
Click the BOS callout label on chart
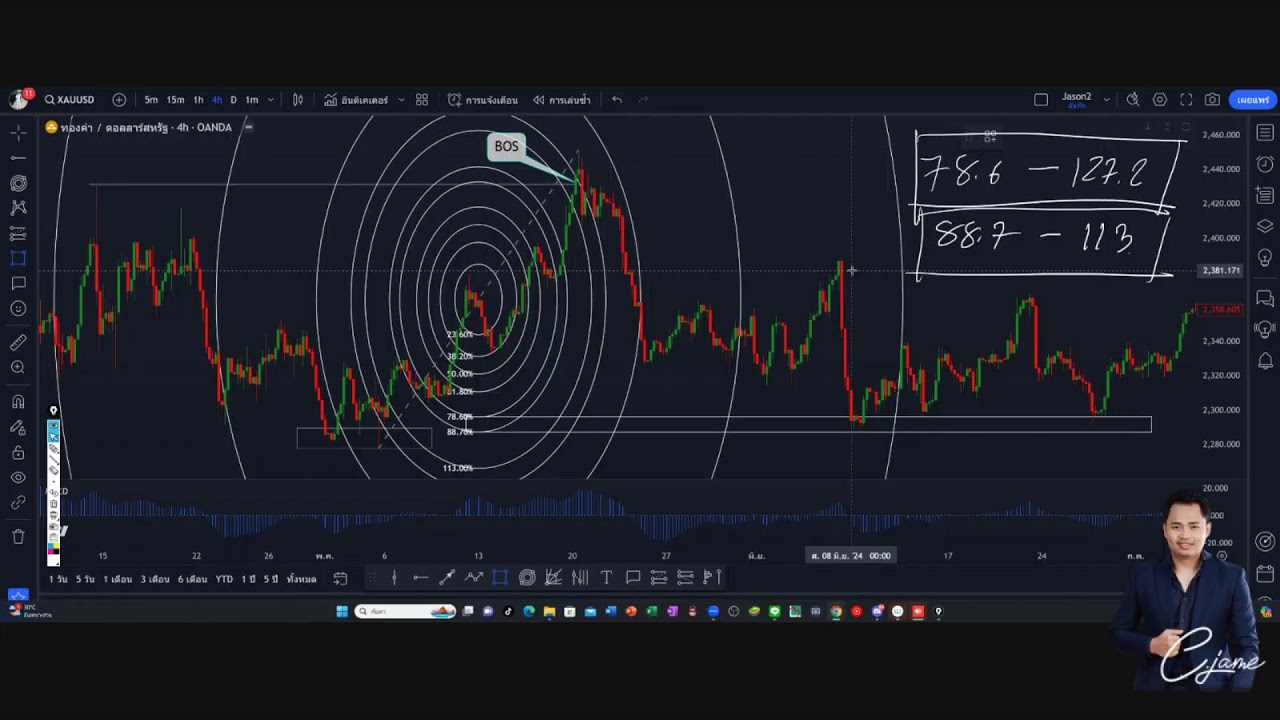tap(507, 147)
